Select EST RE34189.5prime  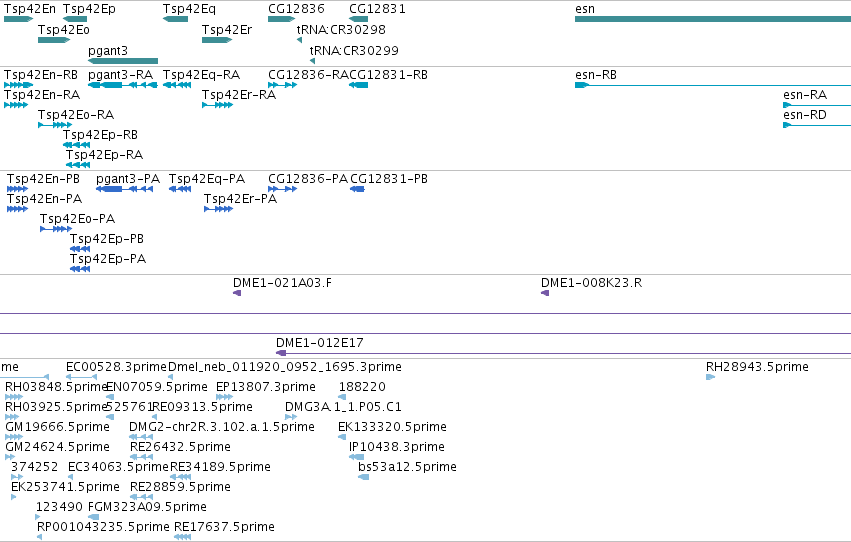pos(220,467)
